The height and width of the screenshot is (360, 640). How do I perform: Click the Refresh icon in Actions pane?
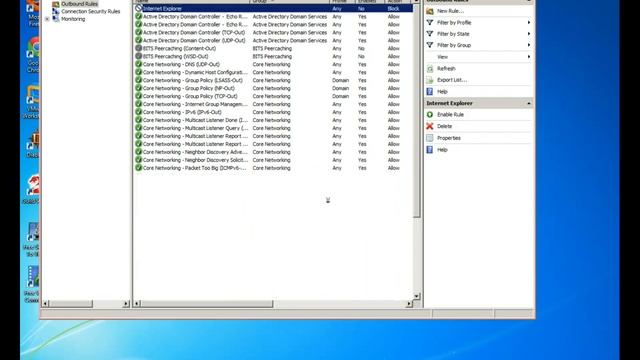pos(430,69)
